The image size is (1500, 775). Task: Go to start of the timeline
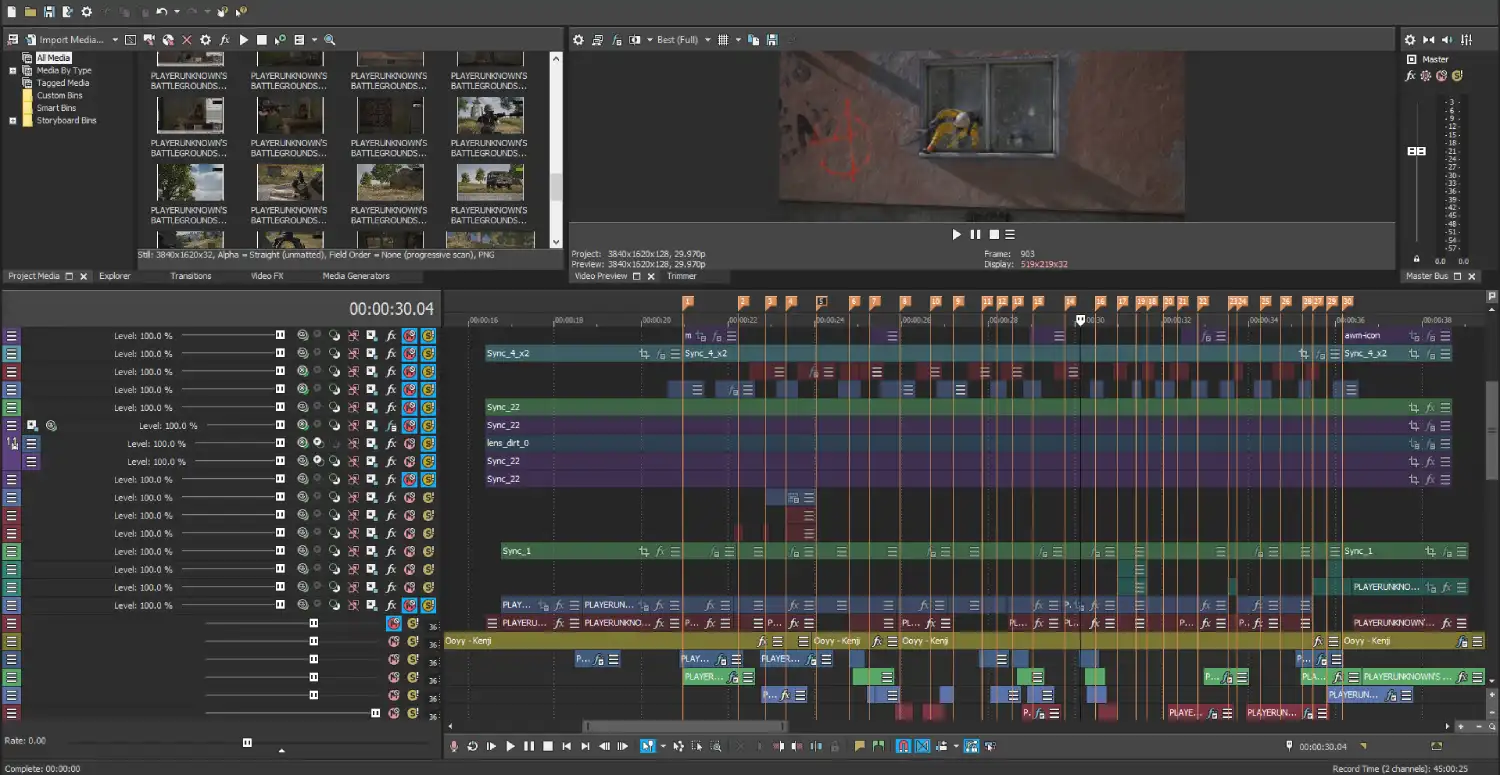(x=566, y=746)
